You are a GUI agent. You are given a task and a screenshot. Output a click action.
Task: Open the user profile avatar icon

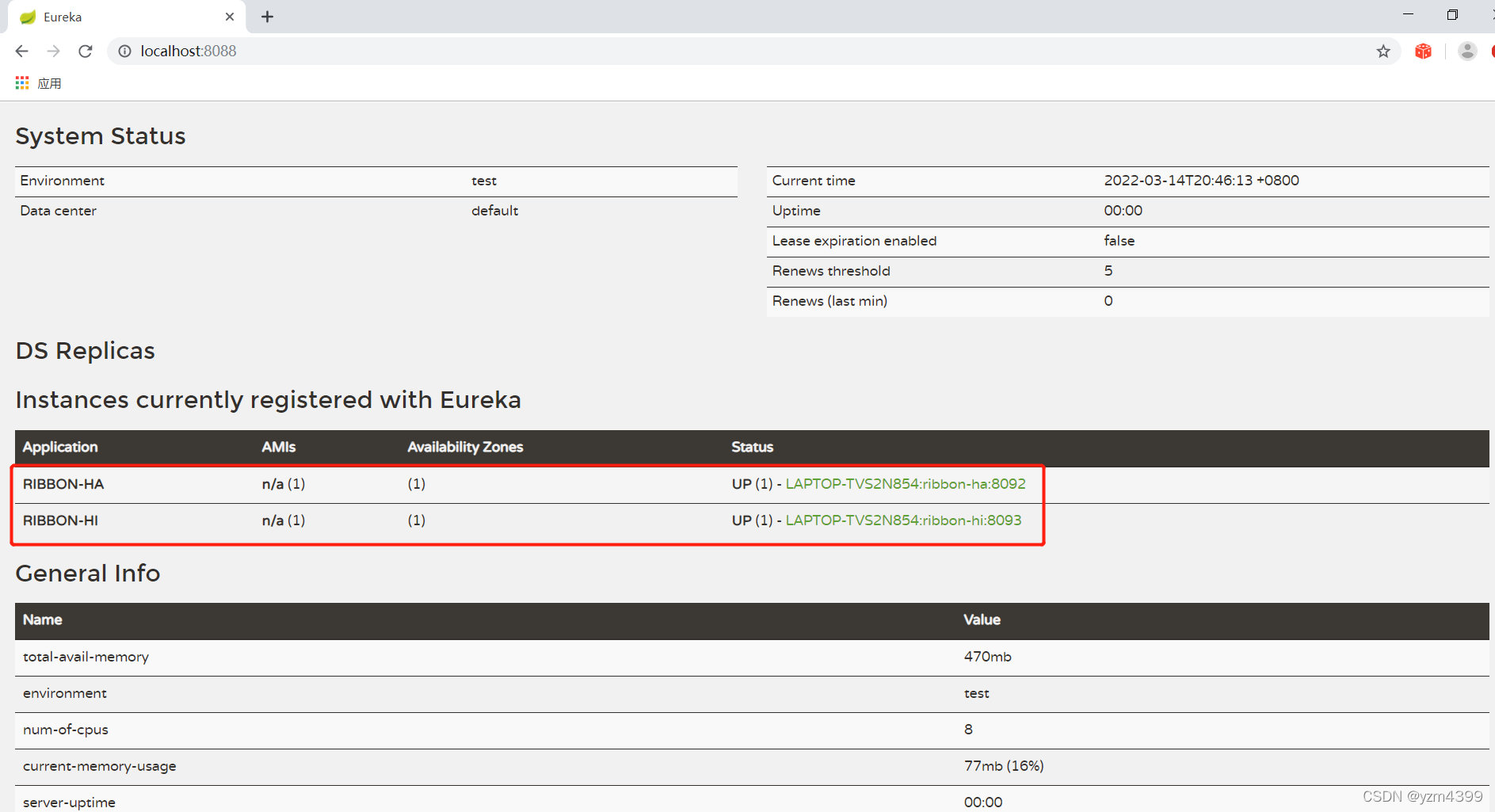pos(1467,51)
